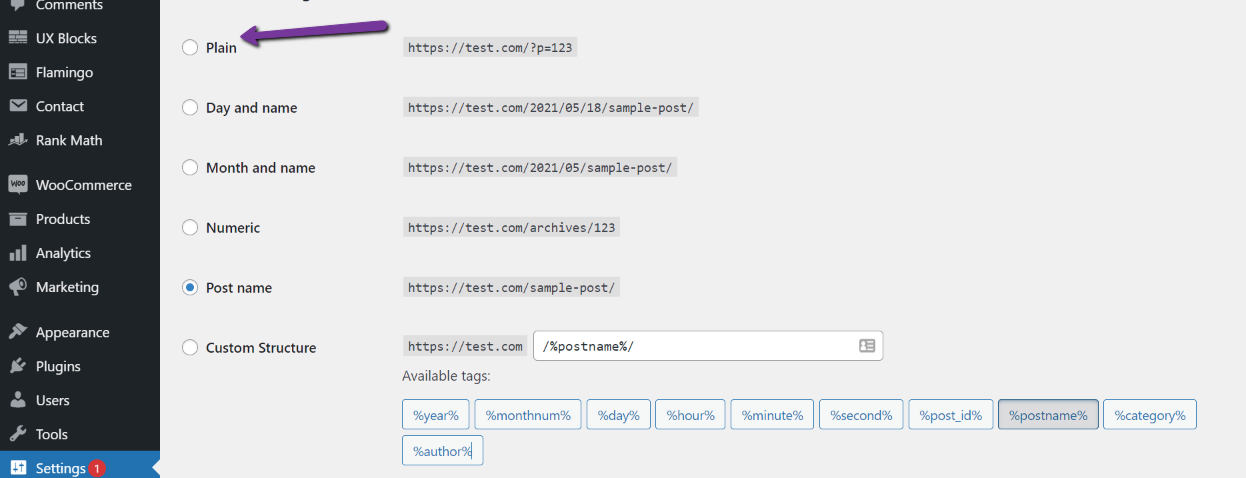Screen dimensions: 1246x478
Task: Select the Custom Structure radio option
Action: click(190, 348)
